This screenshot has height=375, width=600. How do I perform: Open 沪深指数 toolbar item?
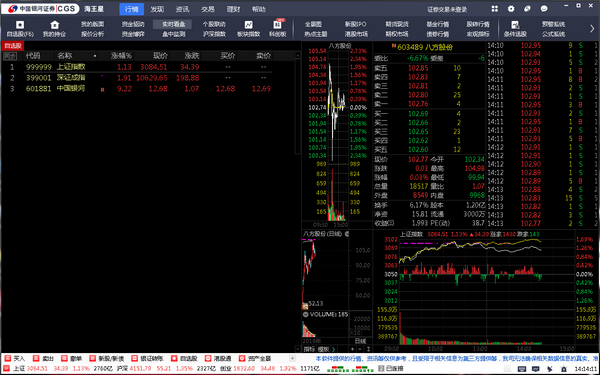click(214, 34)
